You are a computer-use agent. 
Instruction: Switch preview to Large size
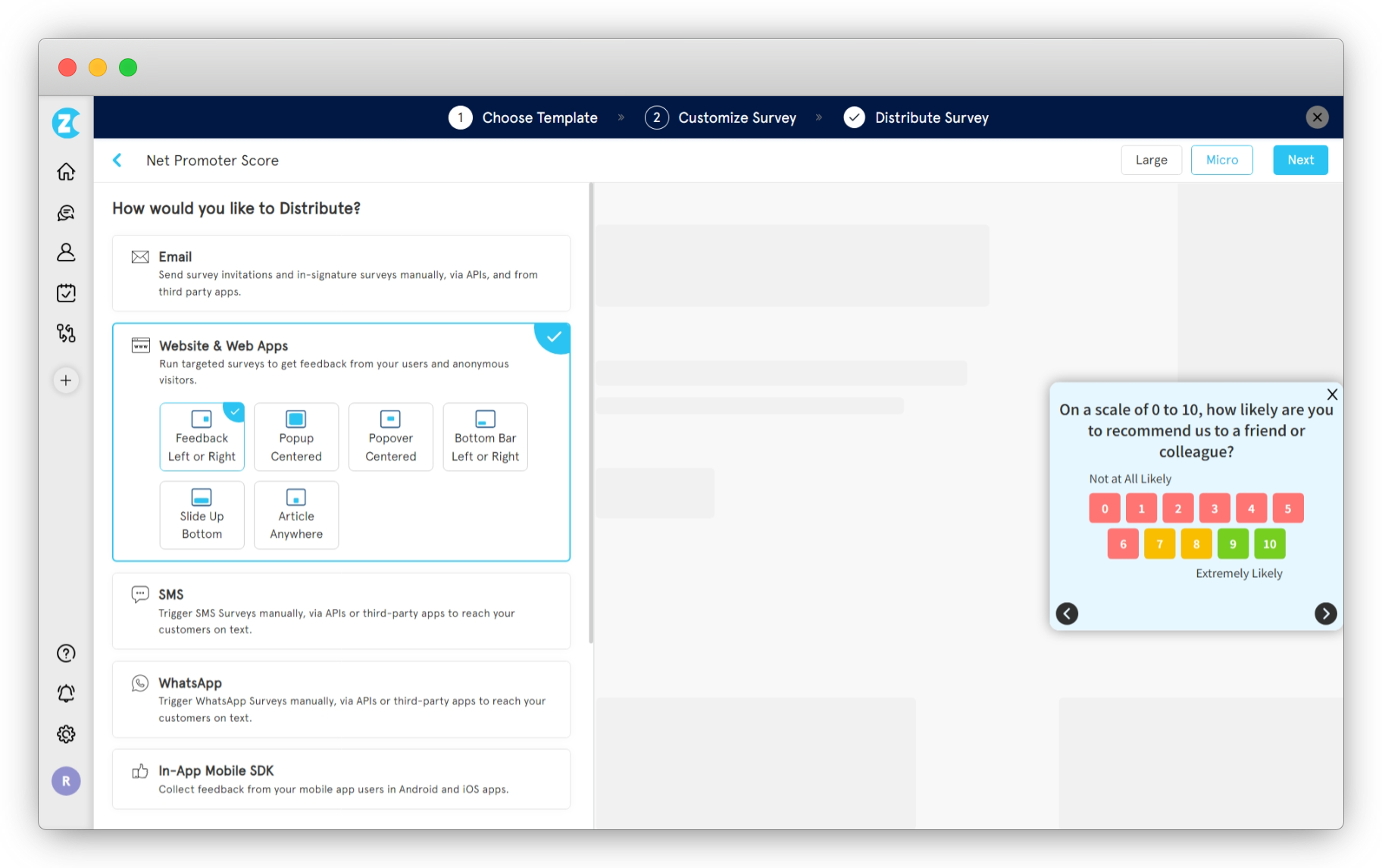[x=1151, y=160]
